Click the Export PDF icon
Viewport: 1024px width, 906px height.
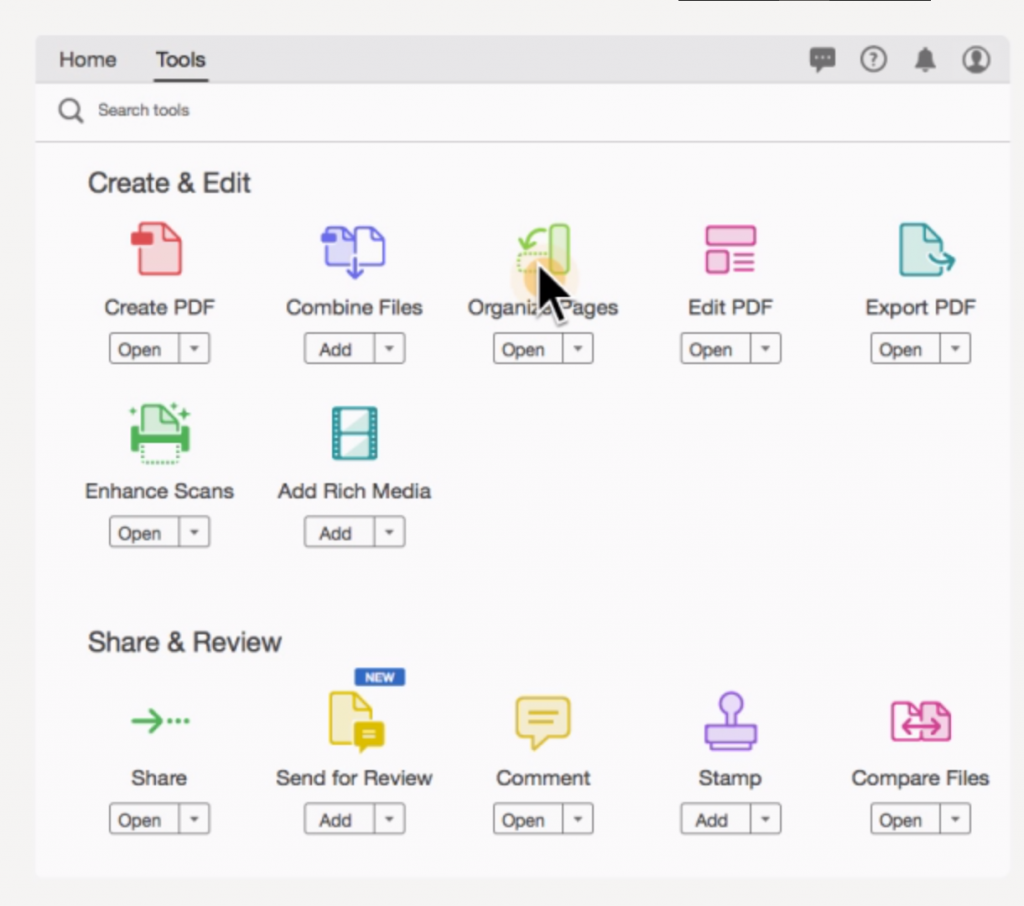click(x=925, y=249)
